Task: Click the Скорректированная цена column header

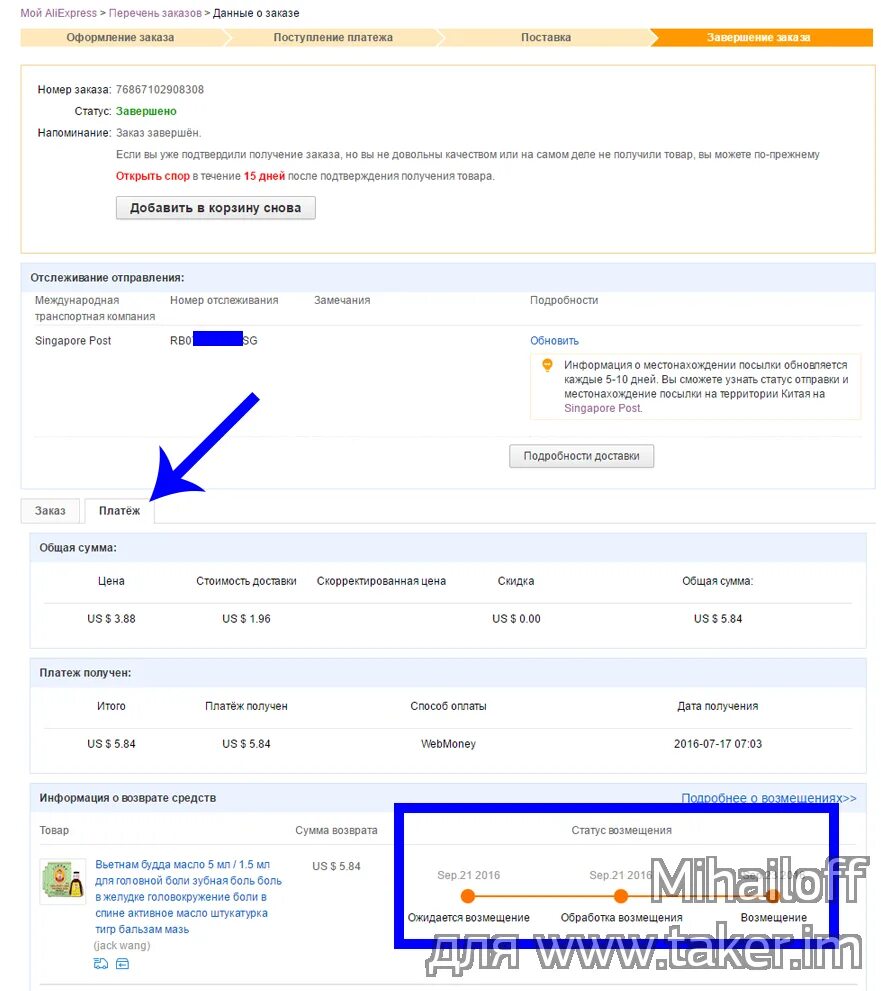Action: tap(381, 581)
